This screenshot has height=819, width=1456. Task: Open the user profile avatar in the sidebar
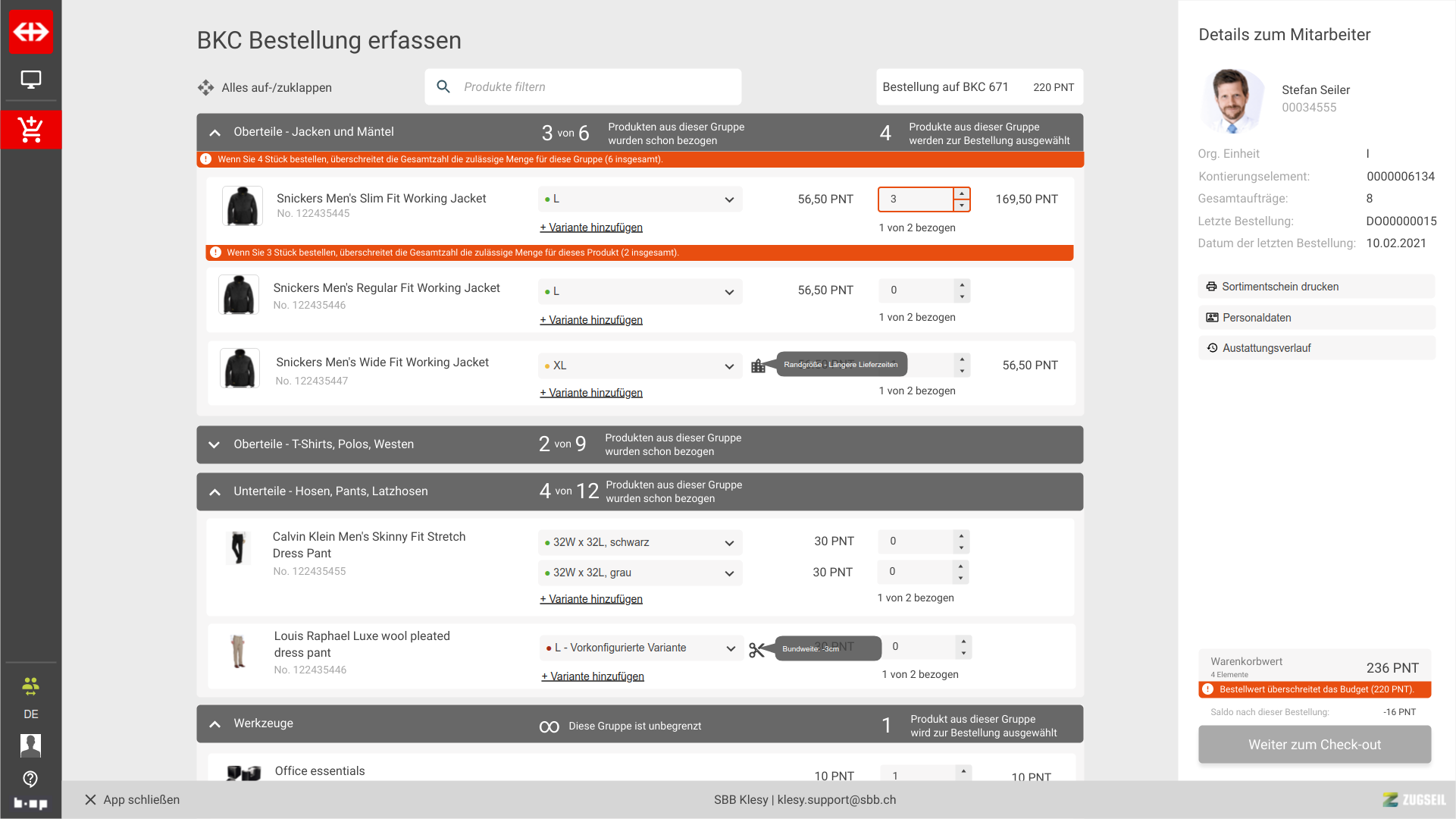(x=30, y=745)
